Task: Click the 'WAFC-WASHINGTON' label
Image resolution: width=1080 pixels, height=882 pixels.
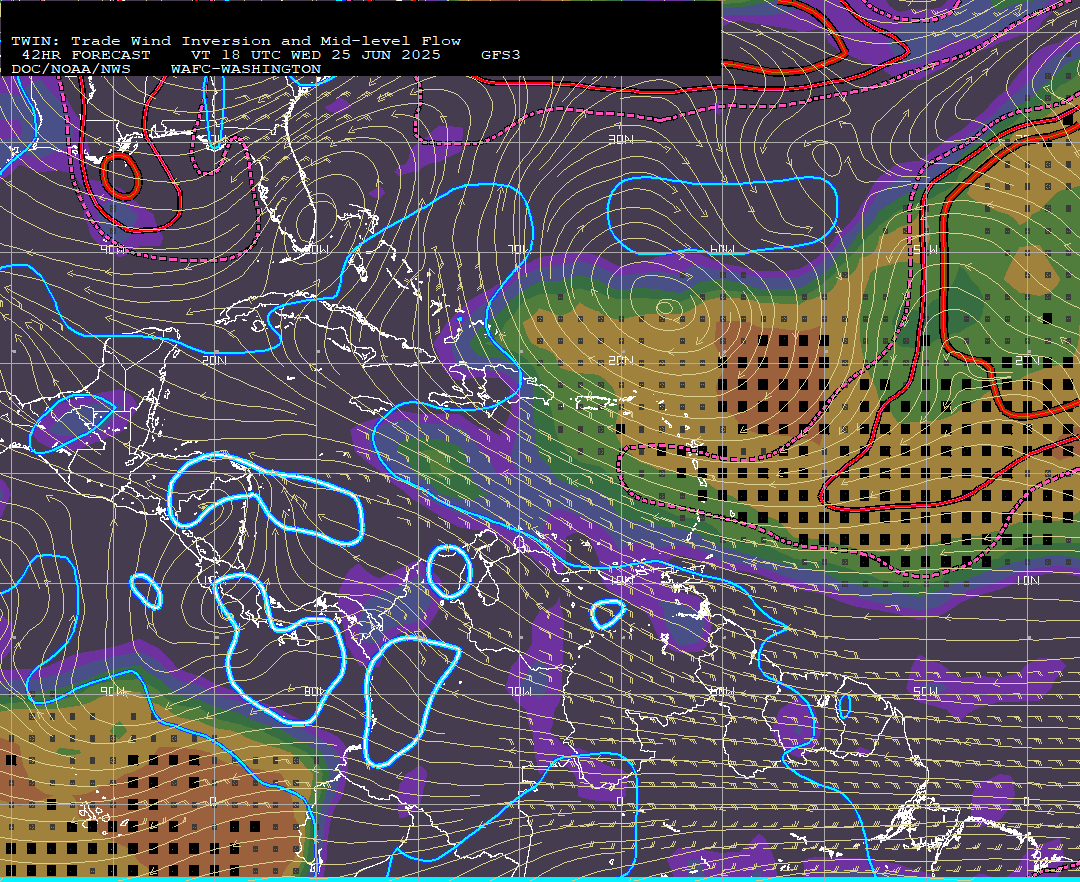Action: 246,70
